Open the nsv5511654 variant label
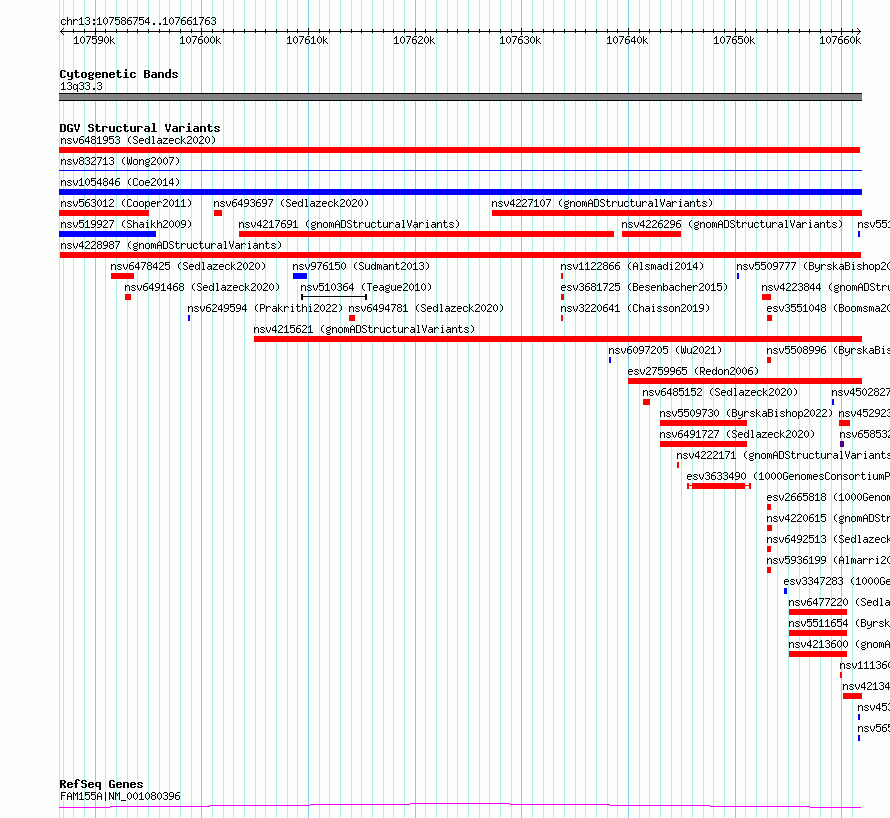Image resolution: width=890 pixels, height=818 pixels. (x=839, y=623)
